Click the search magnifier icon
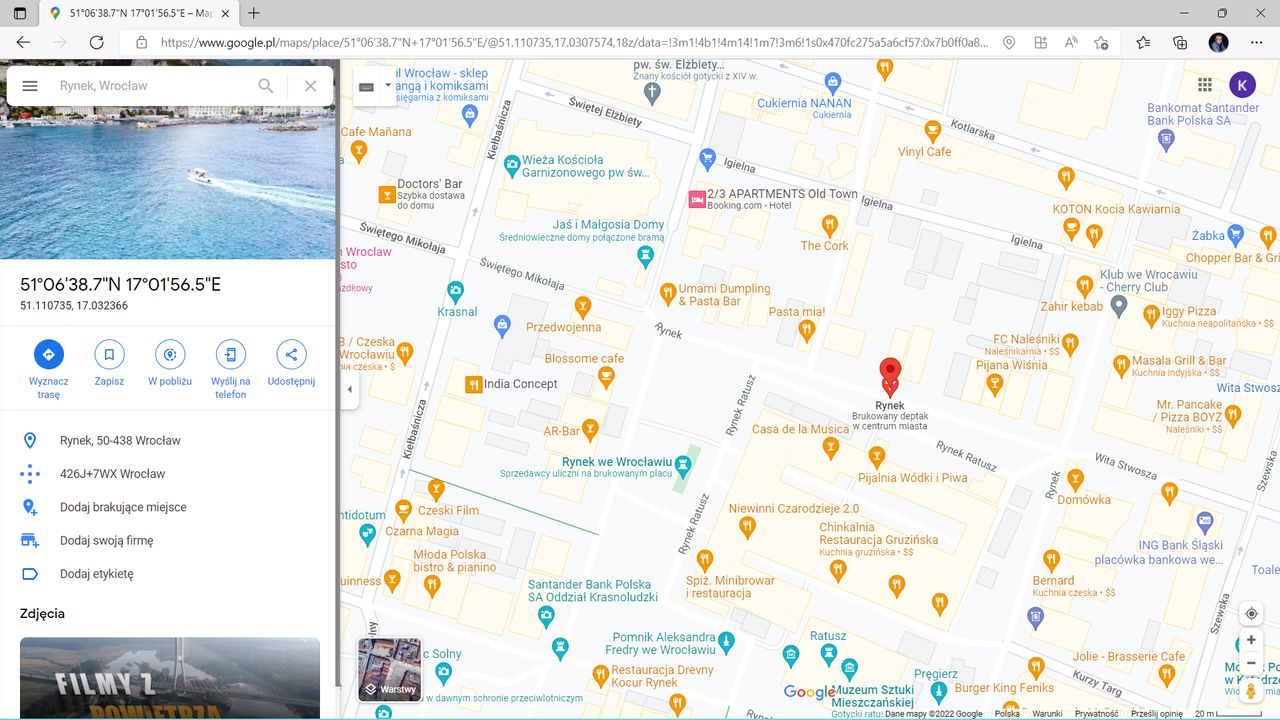This screenshot has width=1280, height=720. click(x=266, y=86)
